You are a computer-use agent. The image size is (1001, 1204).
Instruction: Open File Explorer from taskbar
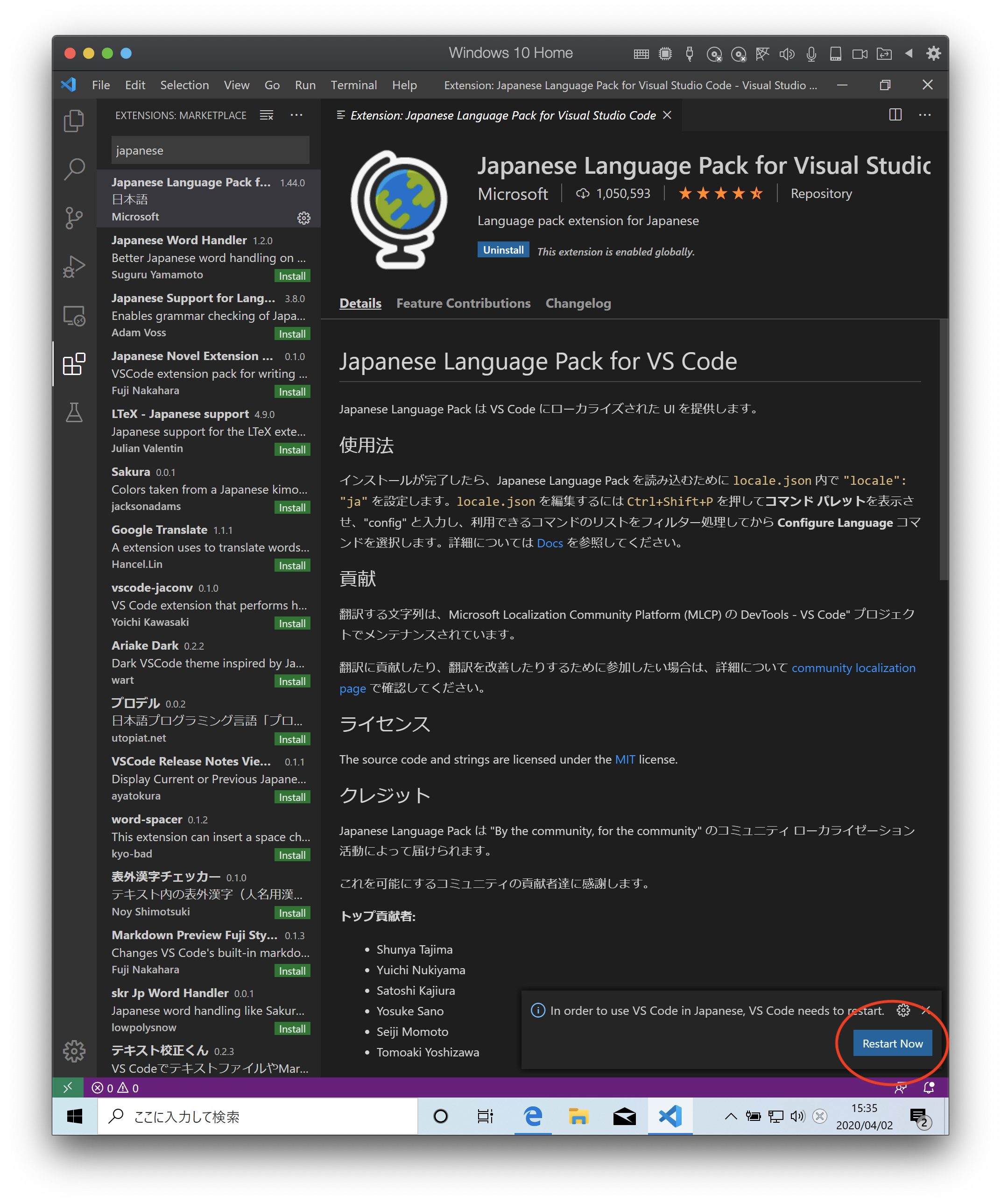pos(578,1116)
